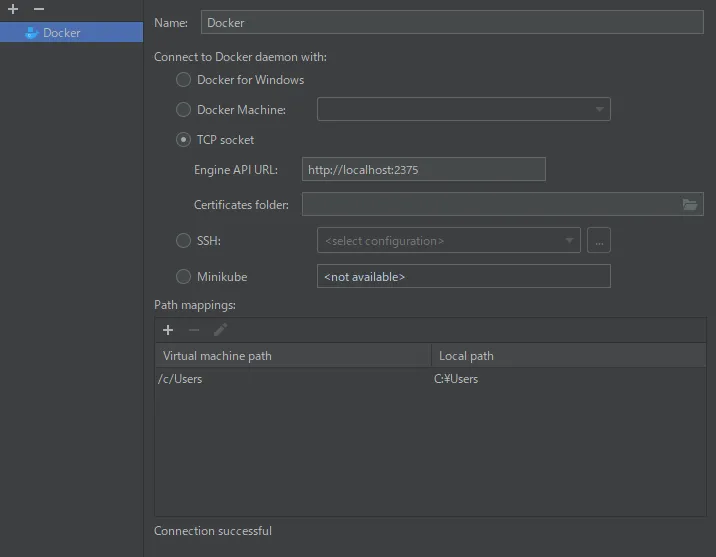Image resolution: width=716 pixels, height=557 pixels.
Task: Open the Docker Machine dropdown list
Action: point(464,110)
